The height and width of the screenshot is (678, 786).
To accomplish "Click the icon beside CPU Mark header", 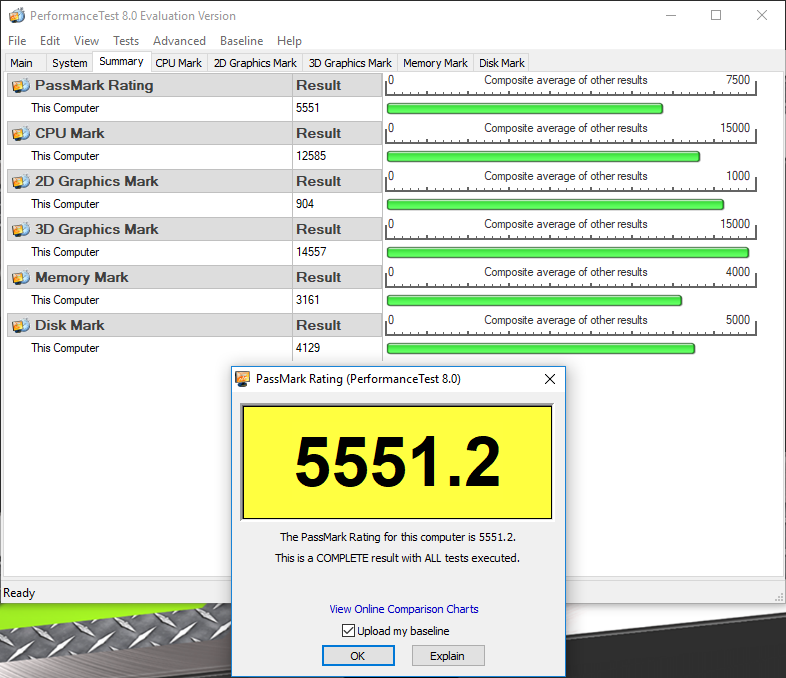I will click(21, 134).
